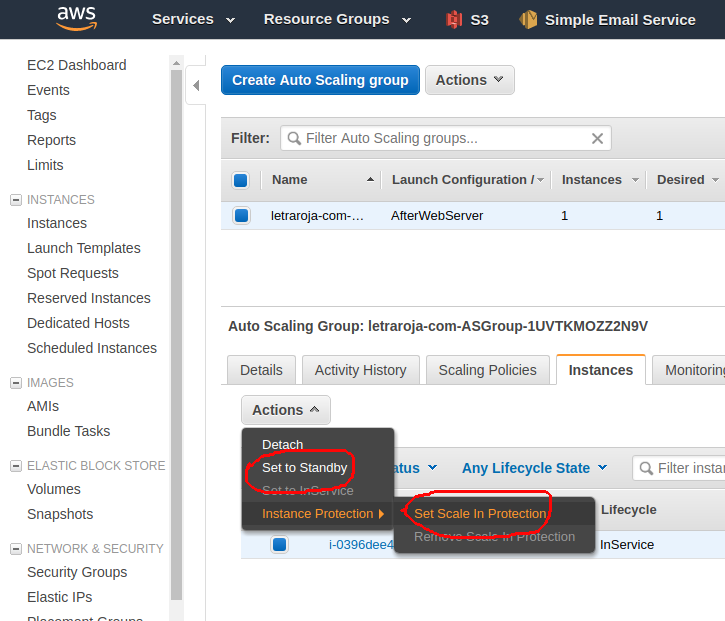
Task: Switch to the Details tab
Action: [261, 370]
